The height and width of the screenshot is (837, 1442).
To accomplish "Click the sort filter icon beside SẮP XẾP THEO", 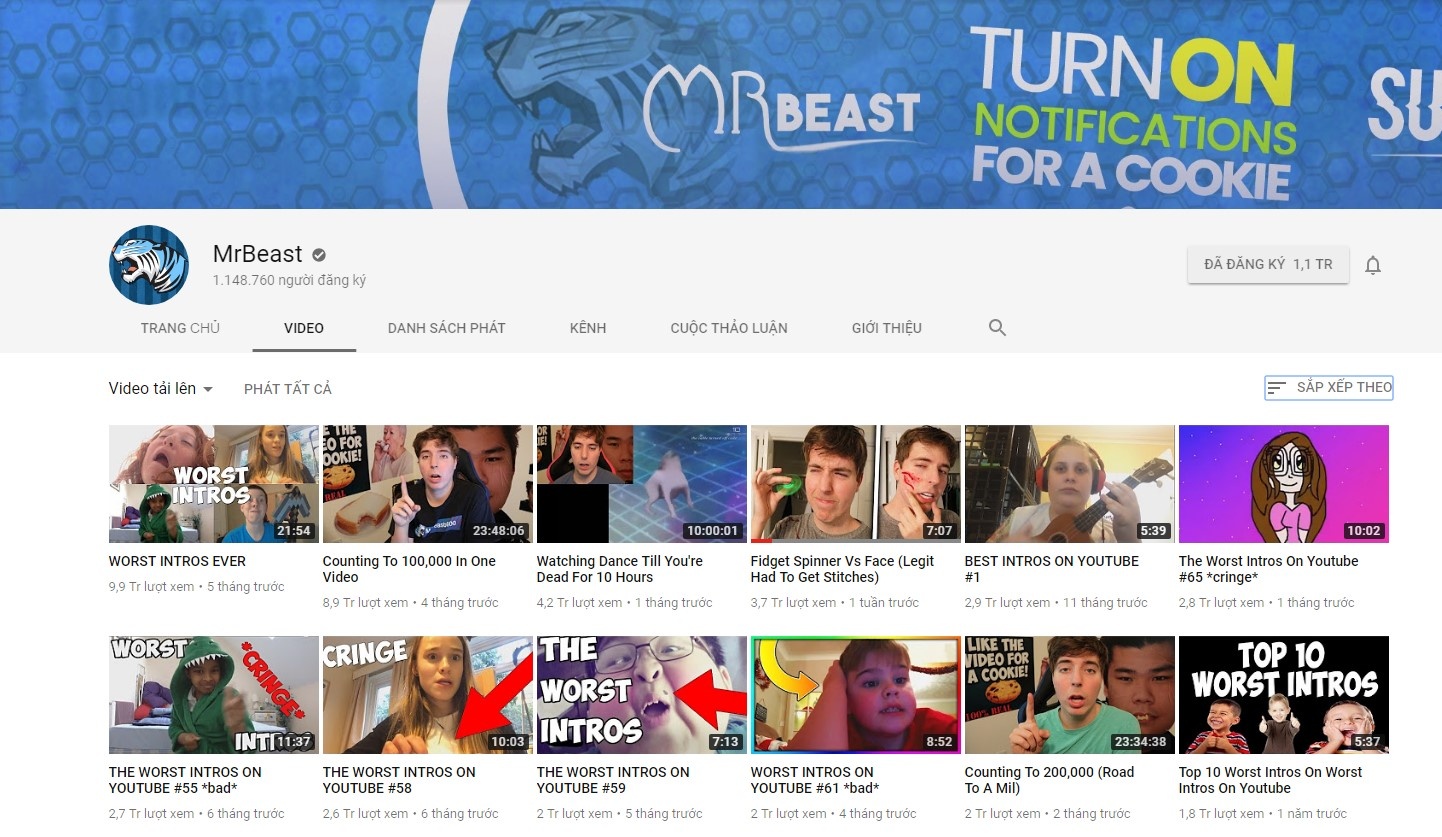I will pos(1278,387).
